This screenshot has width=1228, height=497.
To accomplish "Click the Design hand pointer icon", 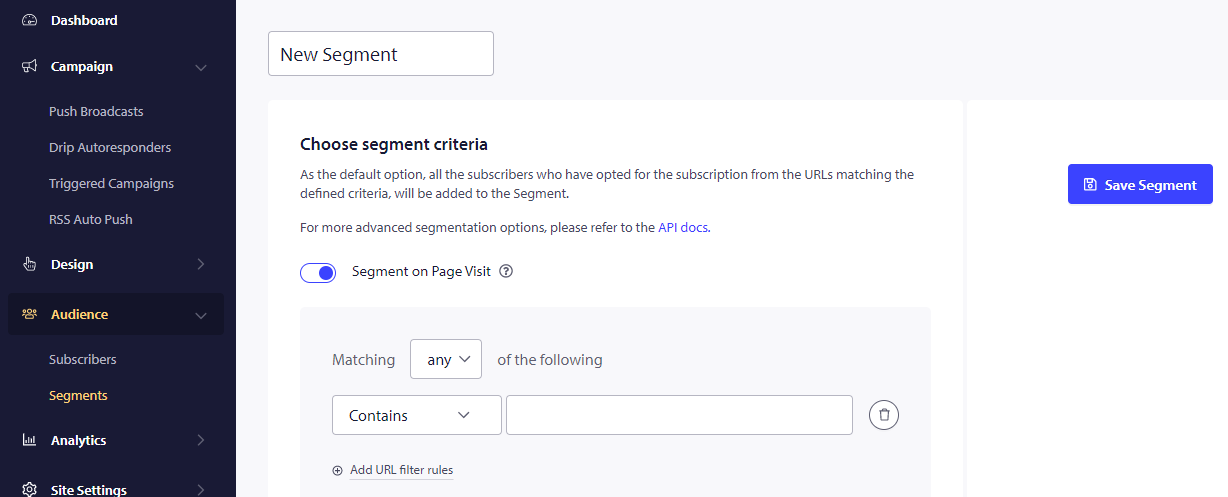I will pos(30,265).
